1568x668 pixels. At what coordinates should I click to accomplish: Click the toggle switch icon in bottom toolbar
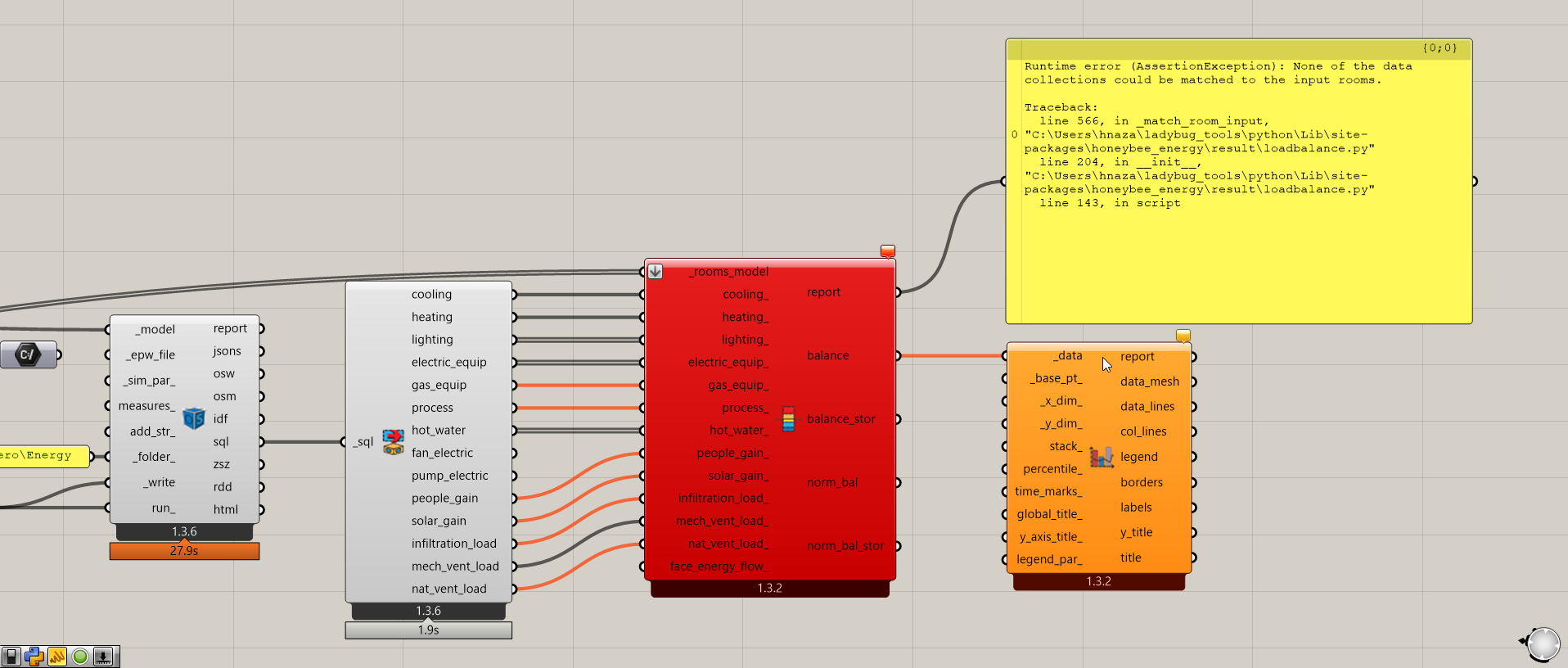[11, 657]
